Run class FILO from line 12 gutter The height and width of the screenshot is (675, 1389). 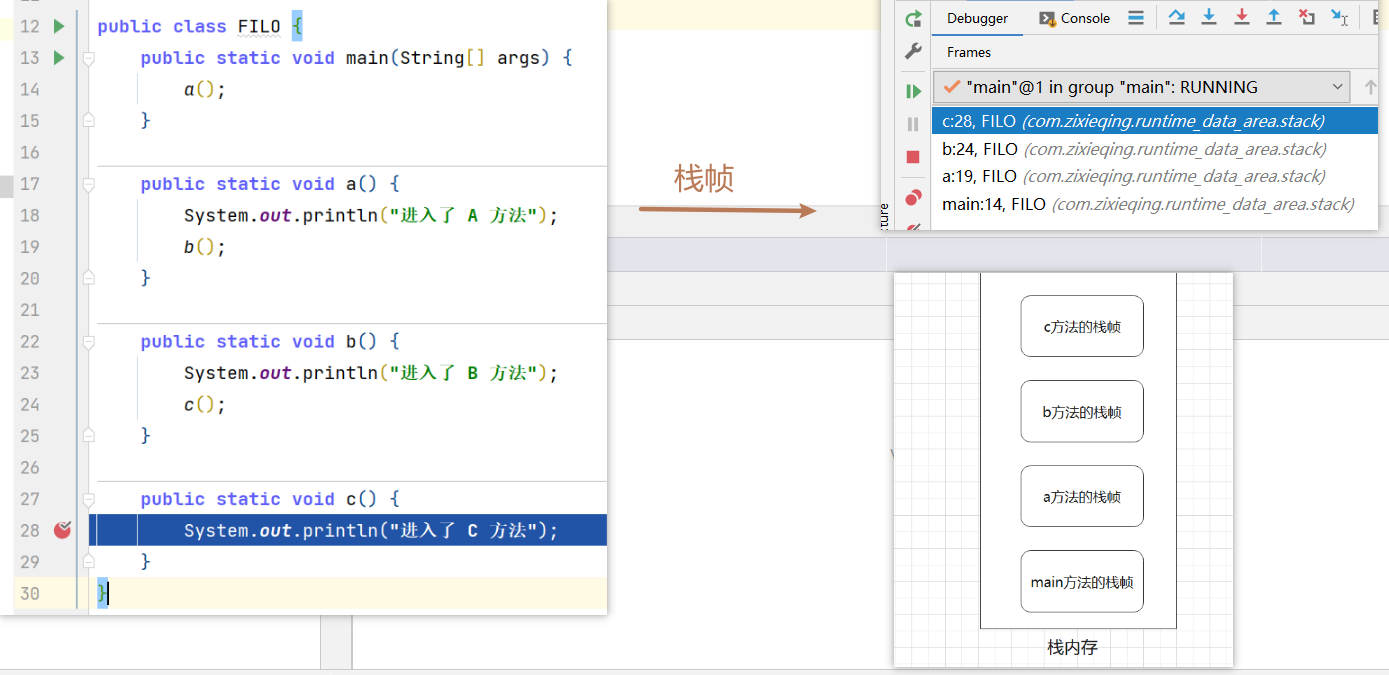click(59, 26)
